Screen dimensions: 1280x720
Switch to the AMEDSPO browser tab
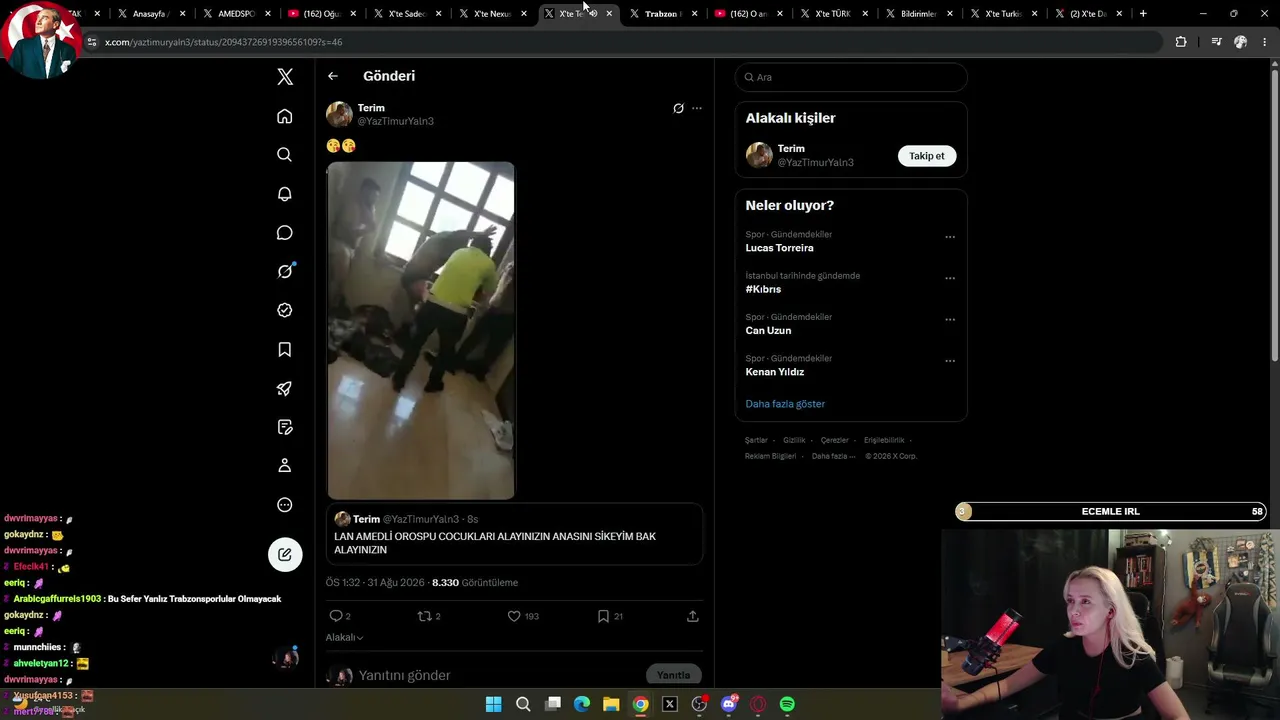pyautogui.click(x=237, y=14)
